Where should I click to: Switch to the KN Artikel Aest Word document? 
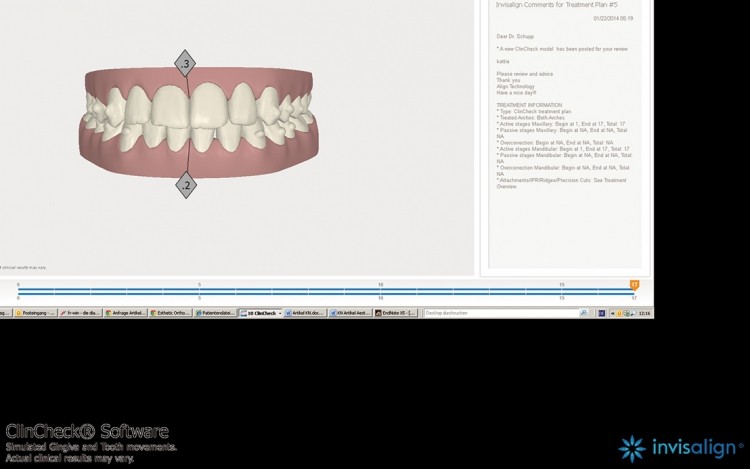(x=350, y=313)
